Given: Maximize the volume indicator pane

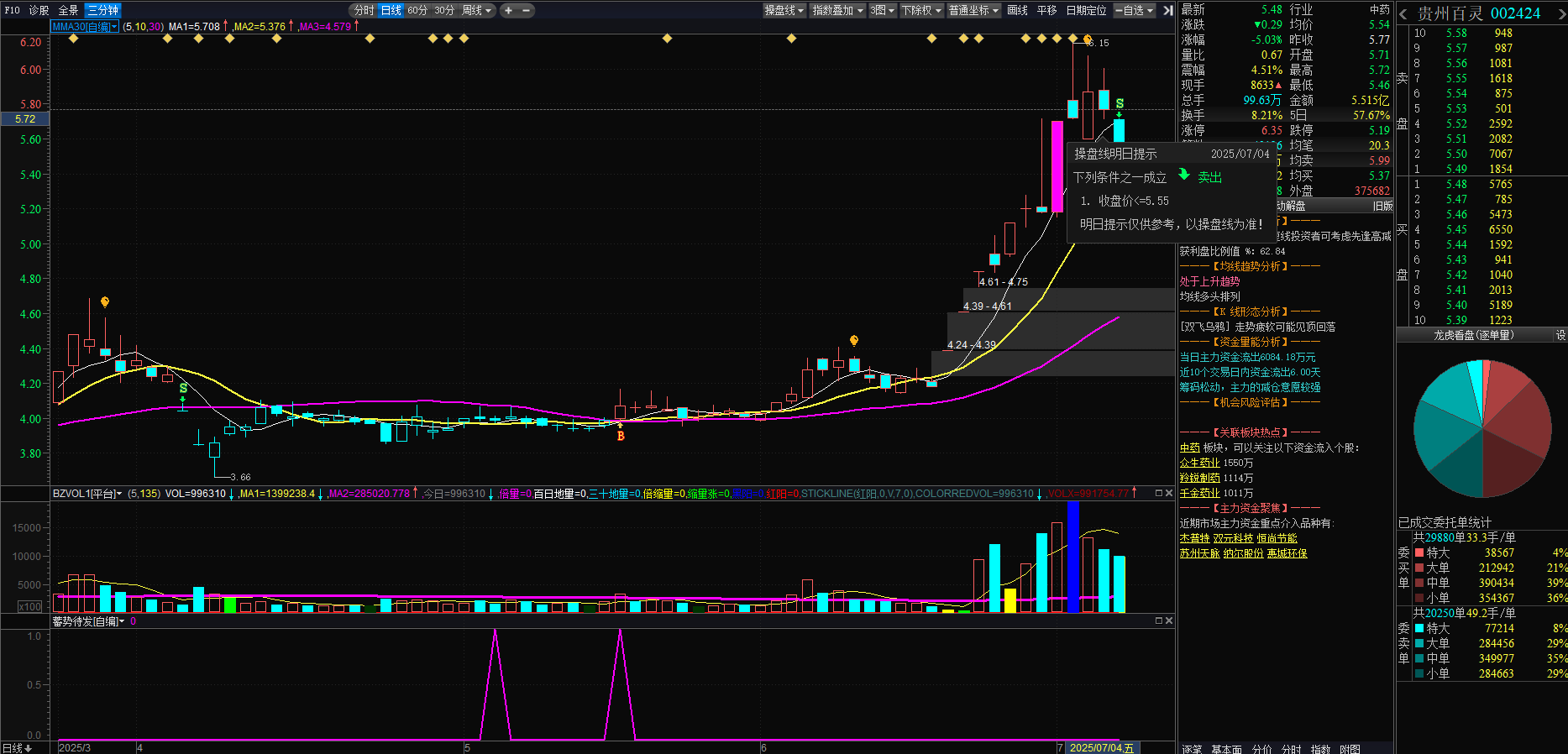Looking at the screenshot, I should click(x=1158, y=493).
